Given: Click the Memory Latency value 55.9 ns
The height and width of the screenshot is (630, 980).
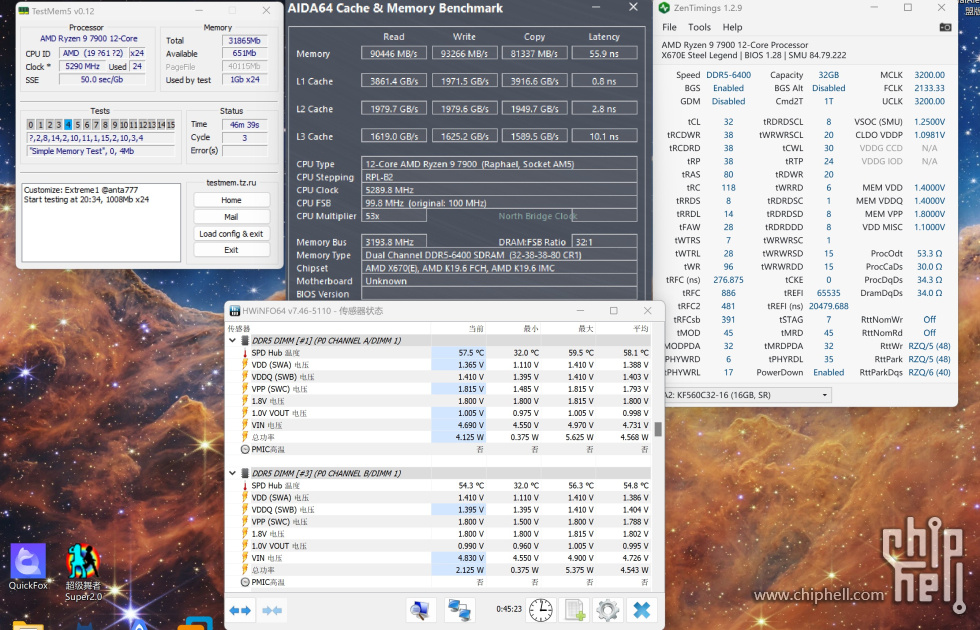Looking at the screenshot, I should point(604,54).
